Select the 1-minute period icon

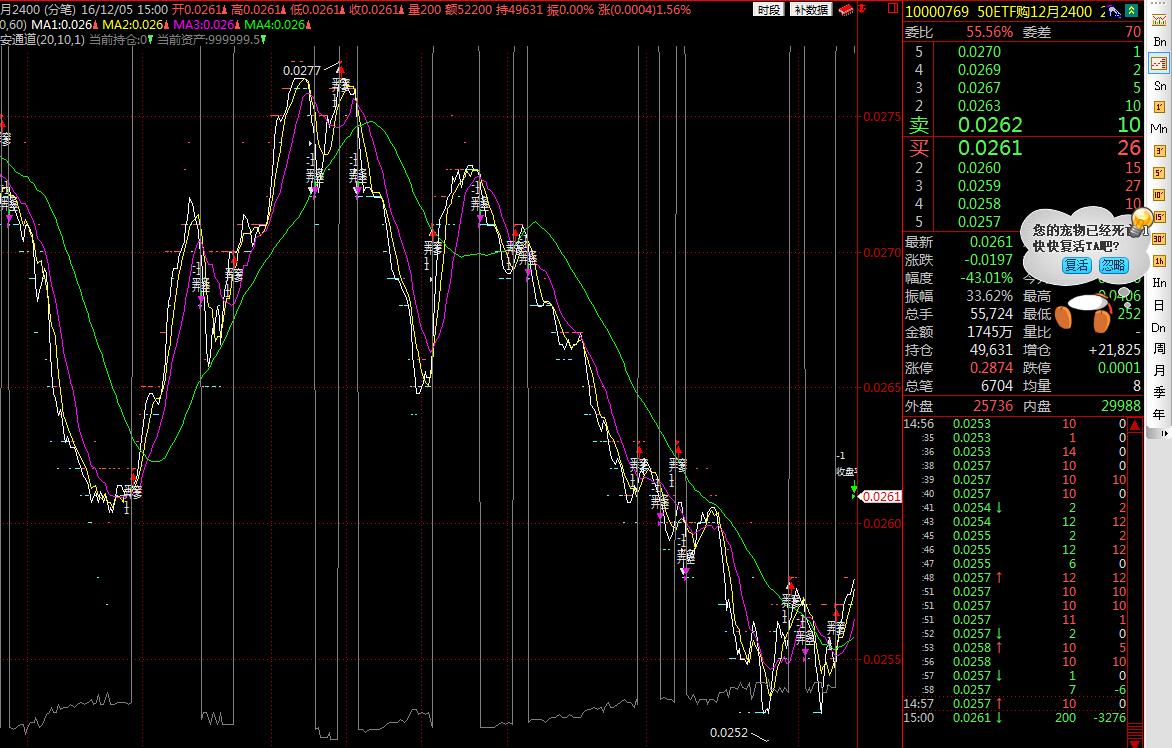tap(1159, 107)
